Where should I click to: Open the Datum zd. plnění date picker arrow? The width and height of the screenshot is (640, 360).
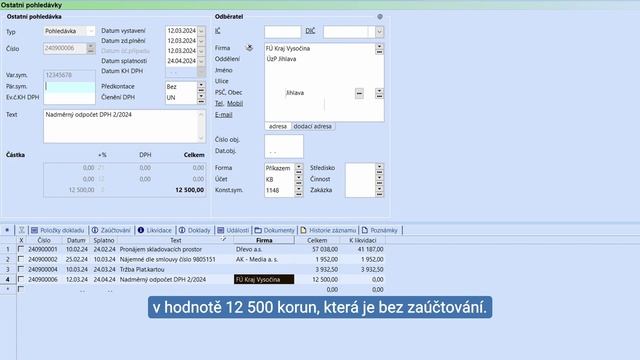(201, 41)
